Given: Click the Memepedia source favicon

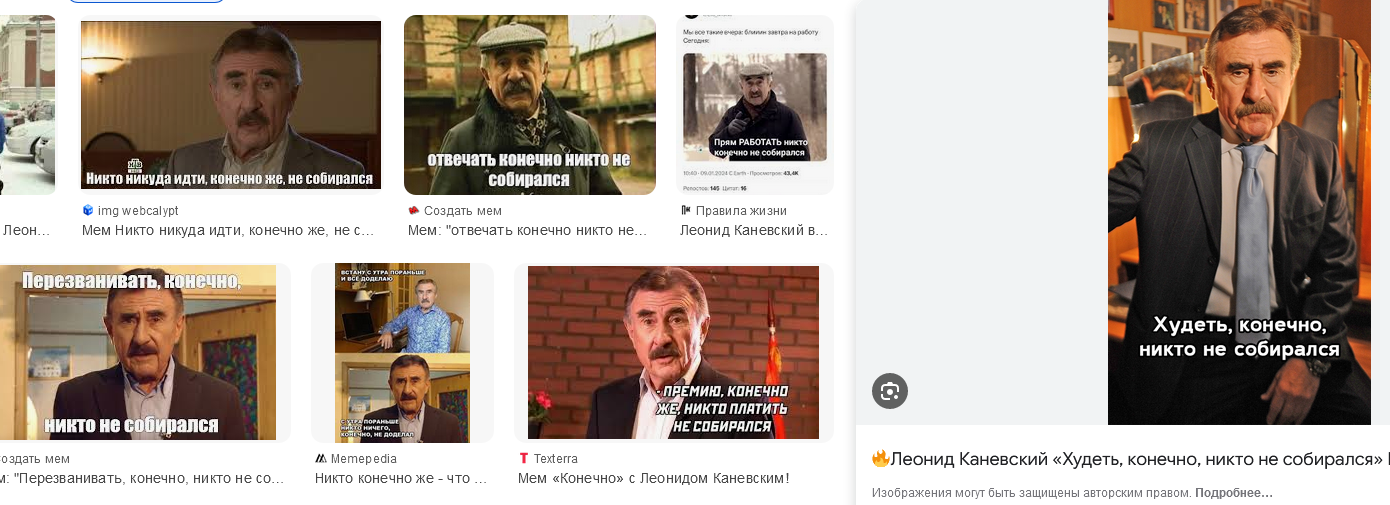Looking at the screenshot, I should tap(320, 458).
